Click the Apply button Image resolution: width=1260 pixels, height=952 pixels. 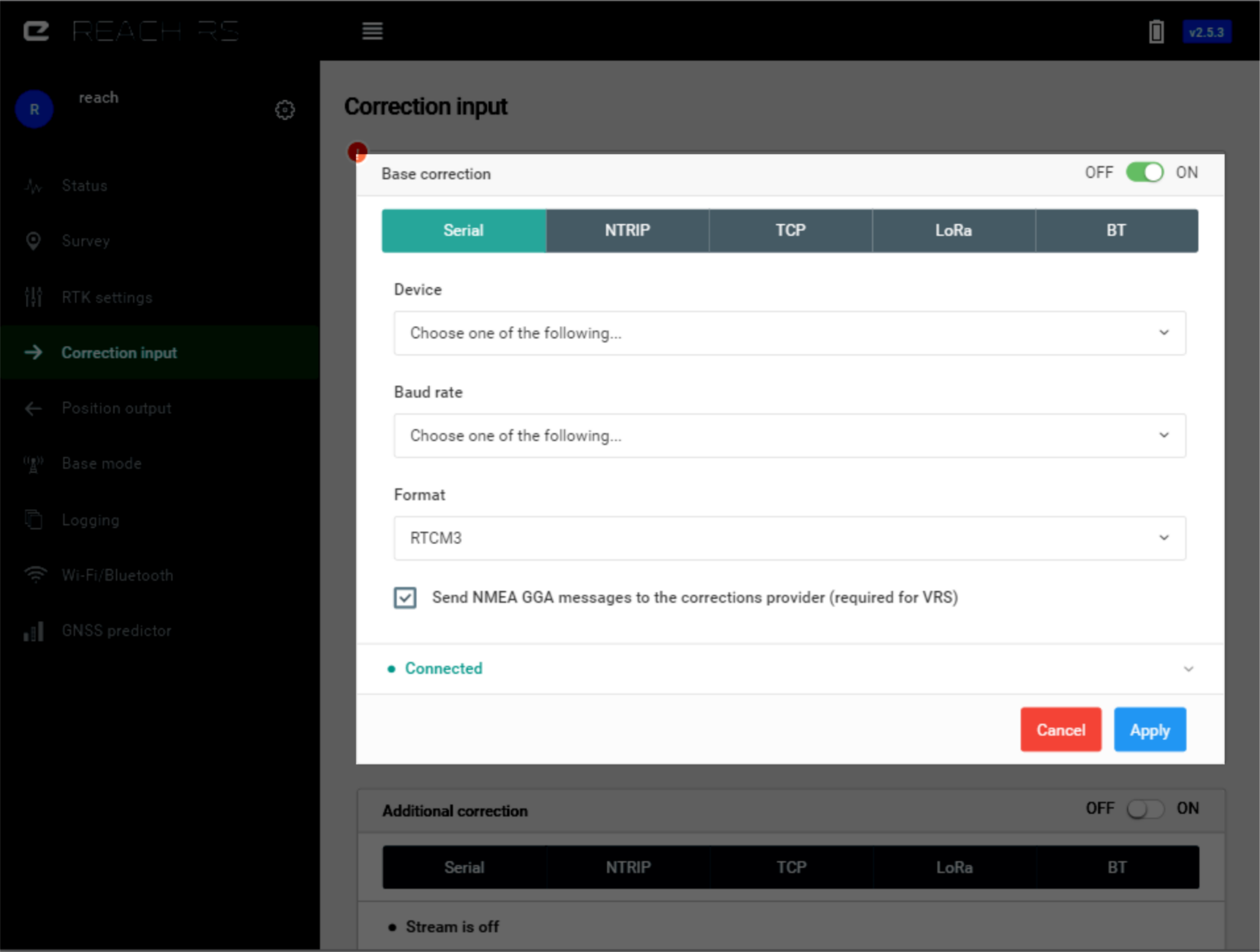[1150, 730]
